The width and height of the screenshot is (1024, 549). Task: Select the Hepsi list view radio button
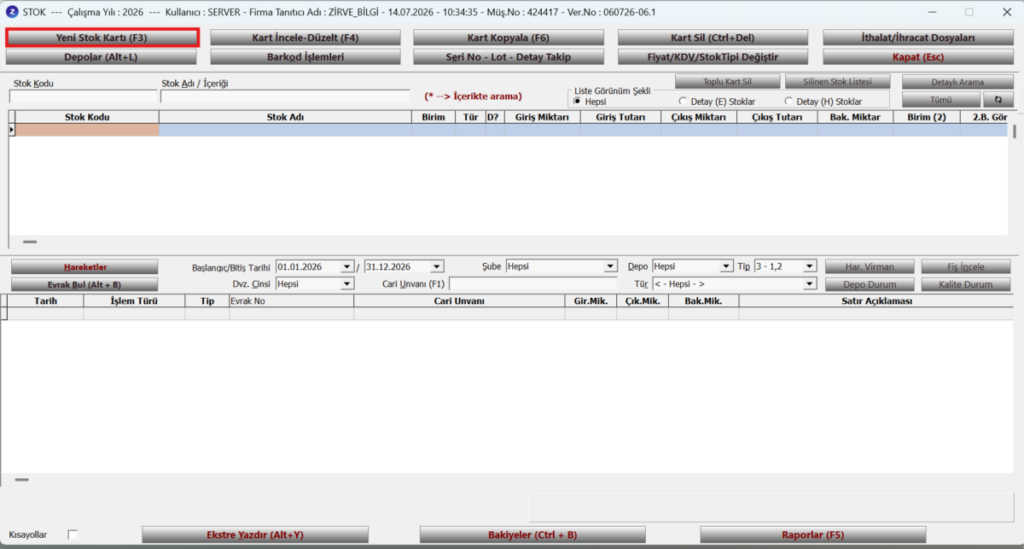577,101
